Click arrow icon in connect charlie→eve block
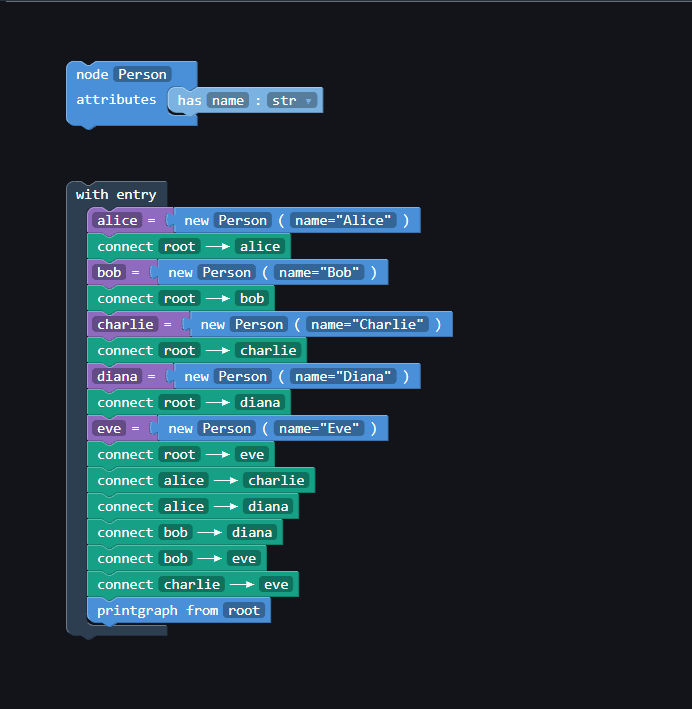692x709 pixels. coord(242,584)
